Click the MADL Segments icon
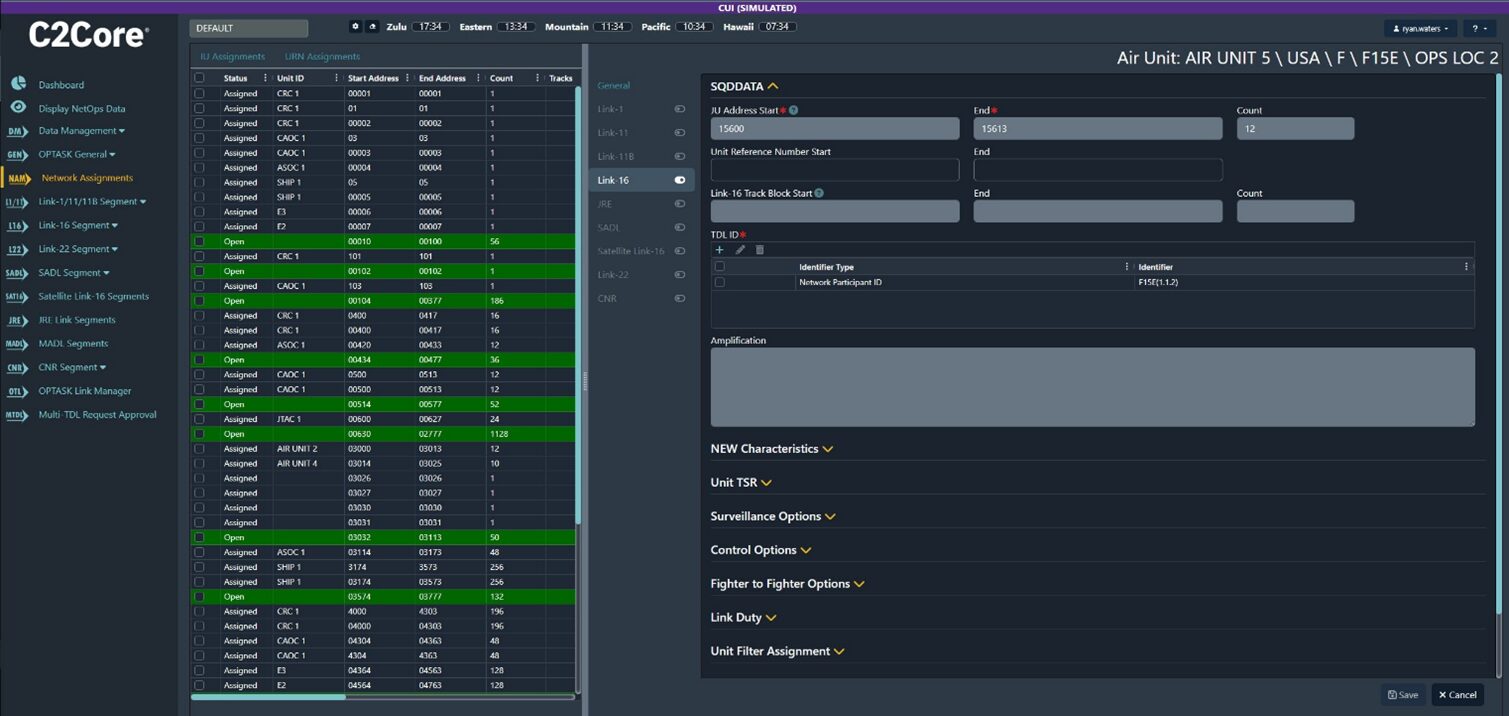The image size is (1509, 716). tap(17, 344)
